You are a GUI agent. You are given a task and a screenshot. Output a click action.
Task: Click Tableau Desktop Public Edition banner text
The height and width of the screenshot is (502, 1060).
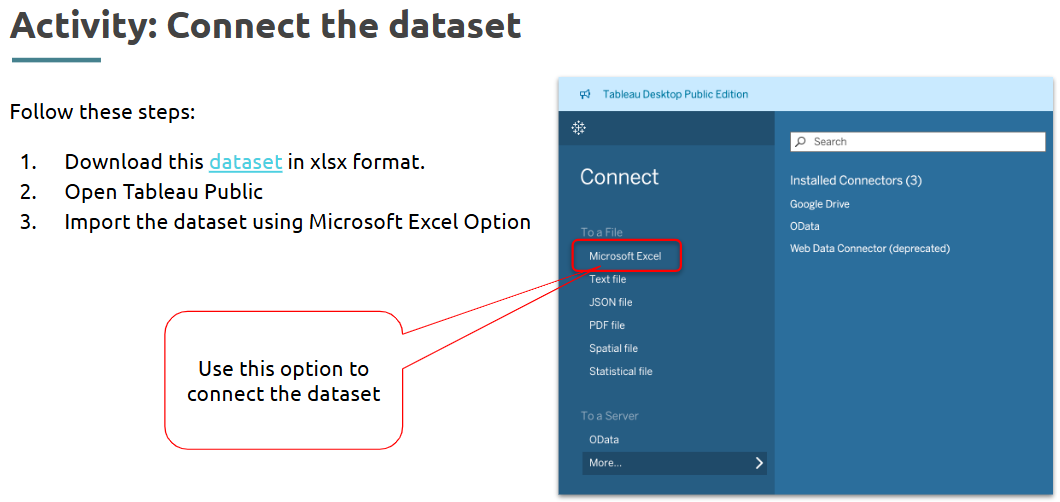pyautogui.click(x=675, y=95)
